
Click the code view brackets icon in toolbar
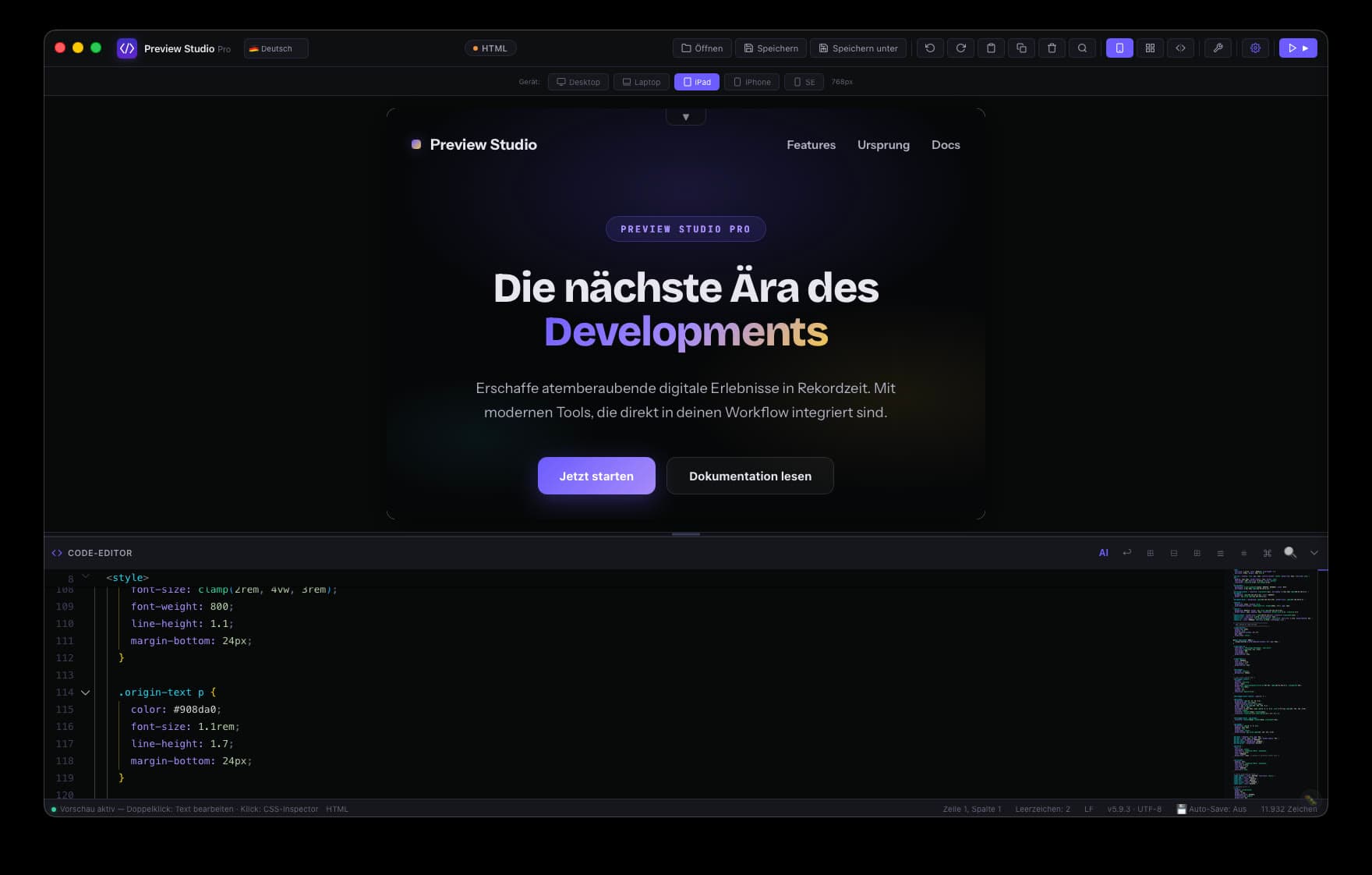pyautogui.click(x=1180, y=48)
